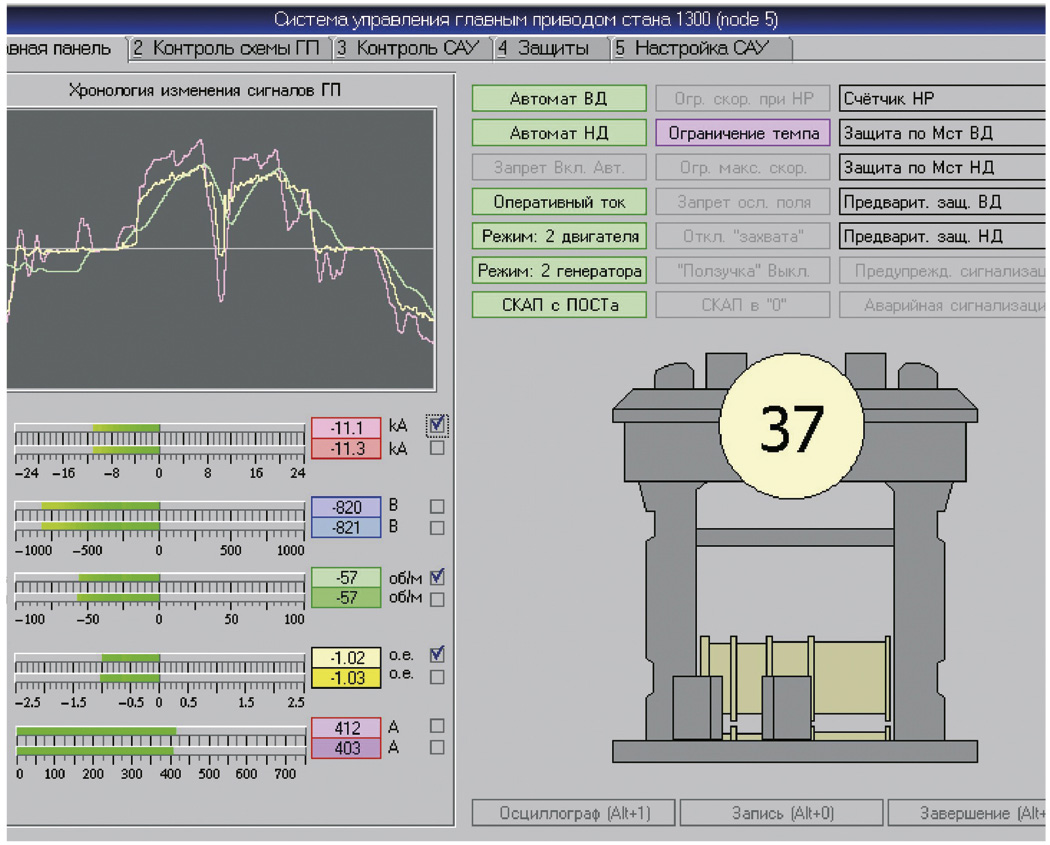
Task: Enable the checkbox beside -820 В
Action: coord(437,506)
